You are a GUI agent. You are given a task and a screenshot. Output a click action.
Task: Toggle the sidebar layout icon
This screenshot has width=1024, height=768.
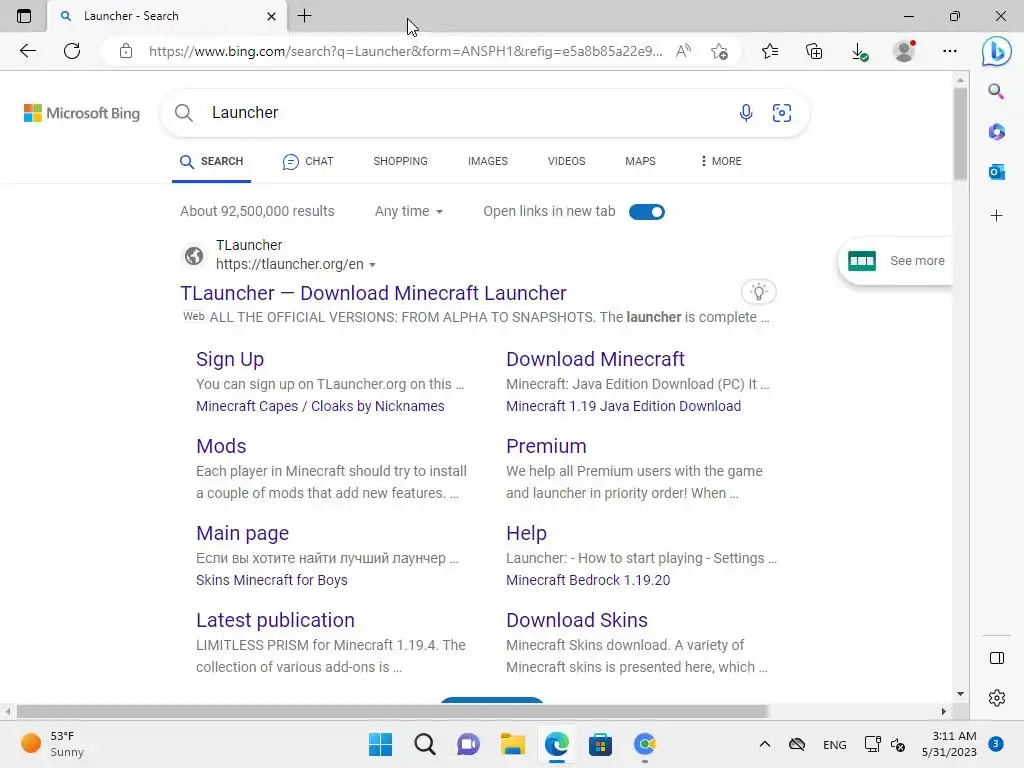coord(997,658)
